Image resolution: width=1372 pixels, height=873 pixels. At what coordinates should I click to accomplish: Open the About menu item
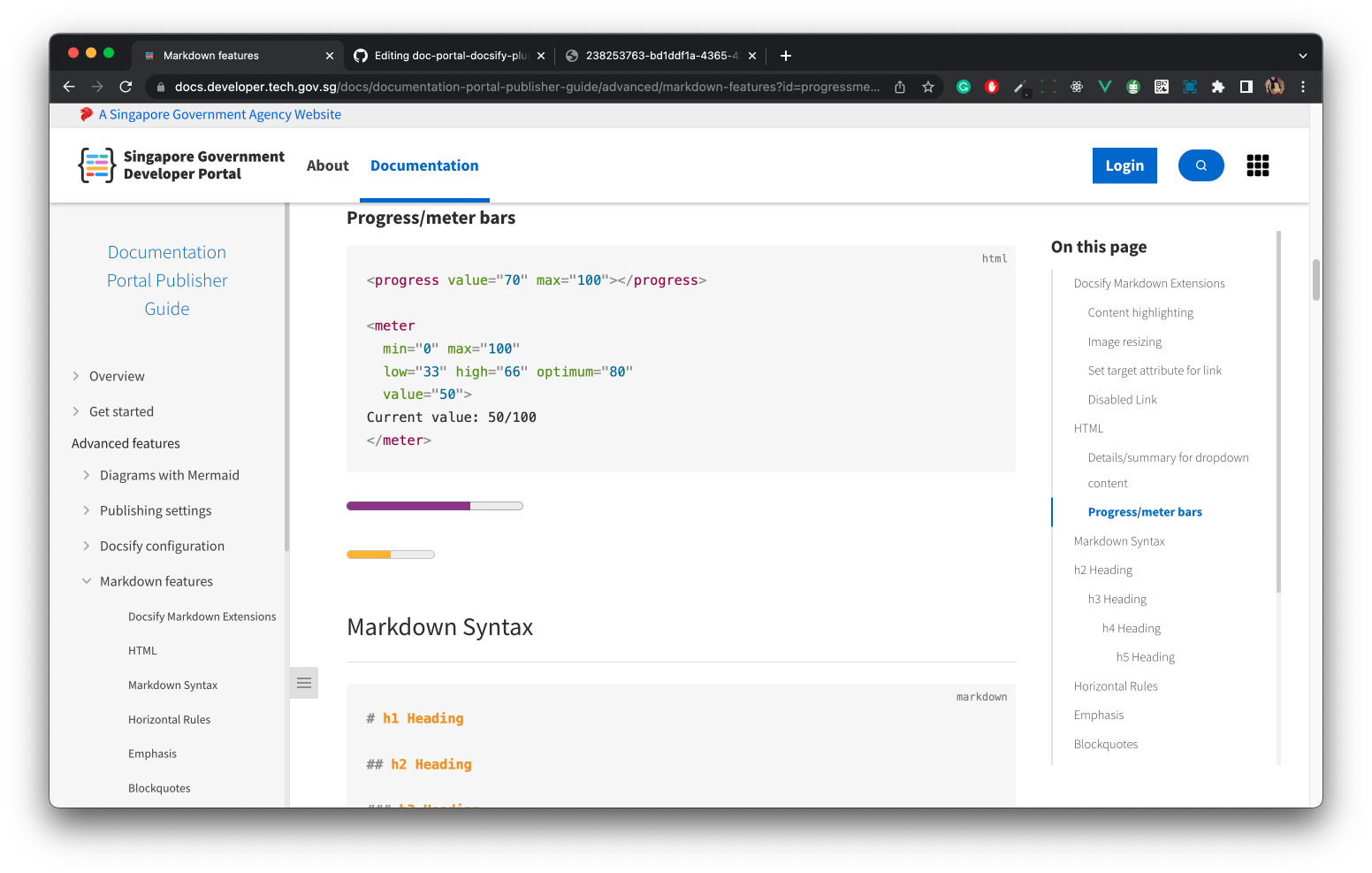[328, 165]
